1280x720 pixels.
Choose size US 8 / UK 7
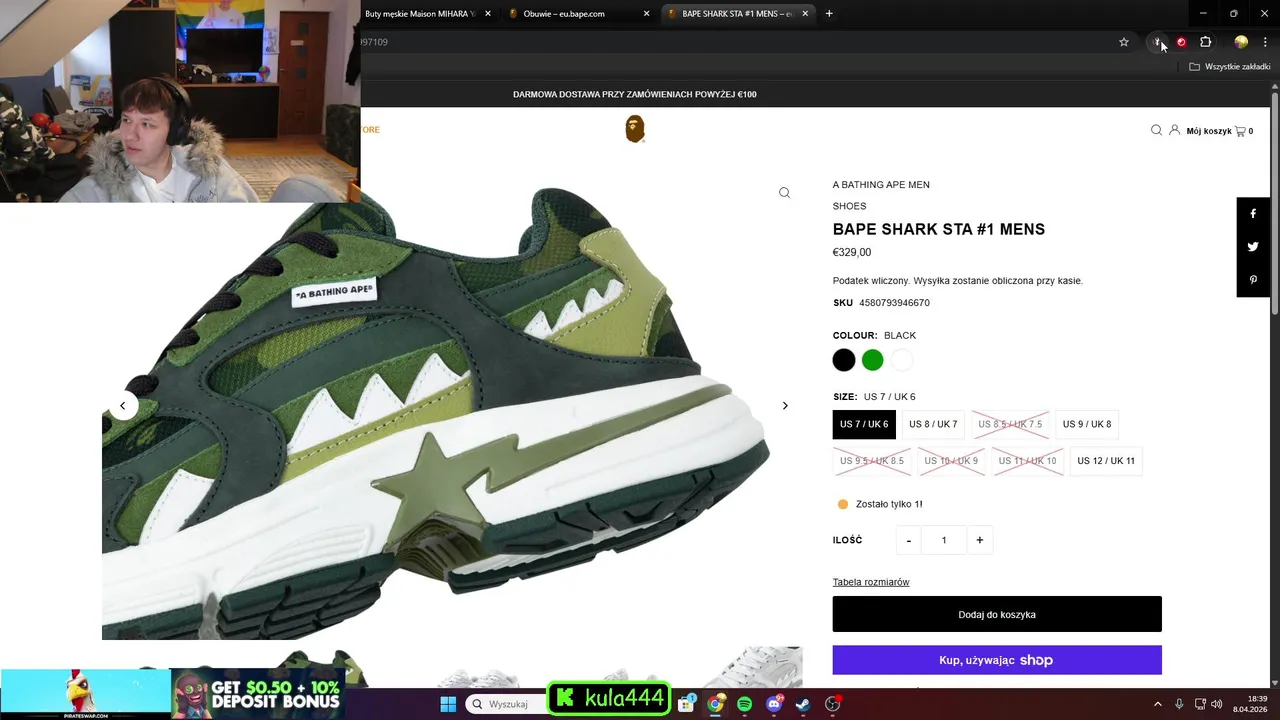933,424
